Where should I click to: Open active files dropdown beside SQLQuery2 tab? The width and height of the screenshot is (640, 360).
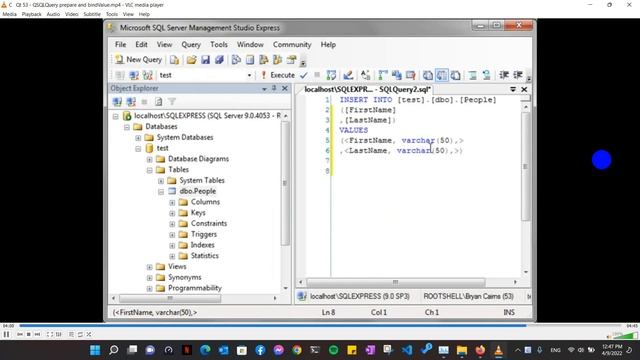513,89
